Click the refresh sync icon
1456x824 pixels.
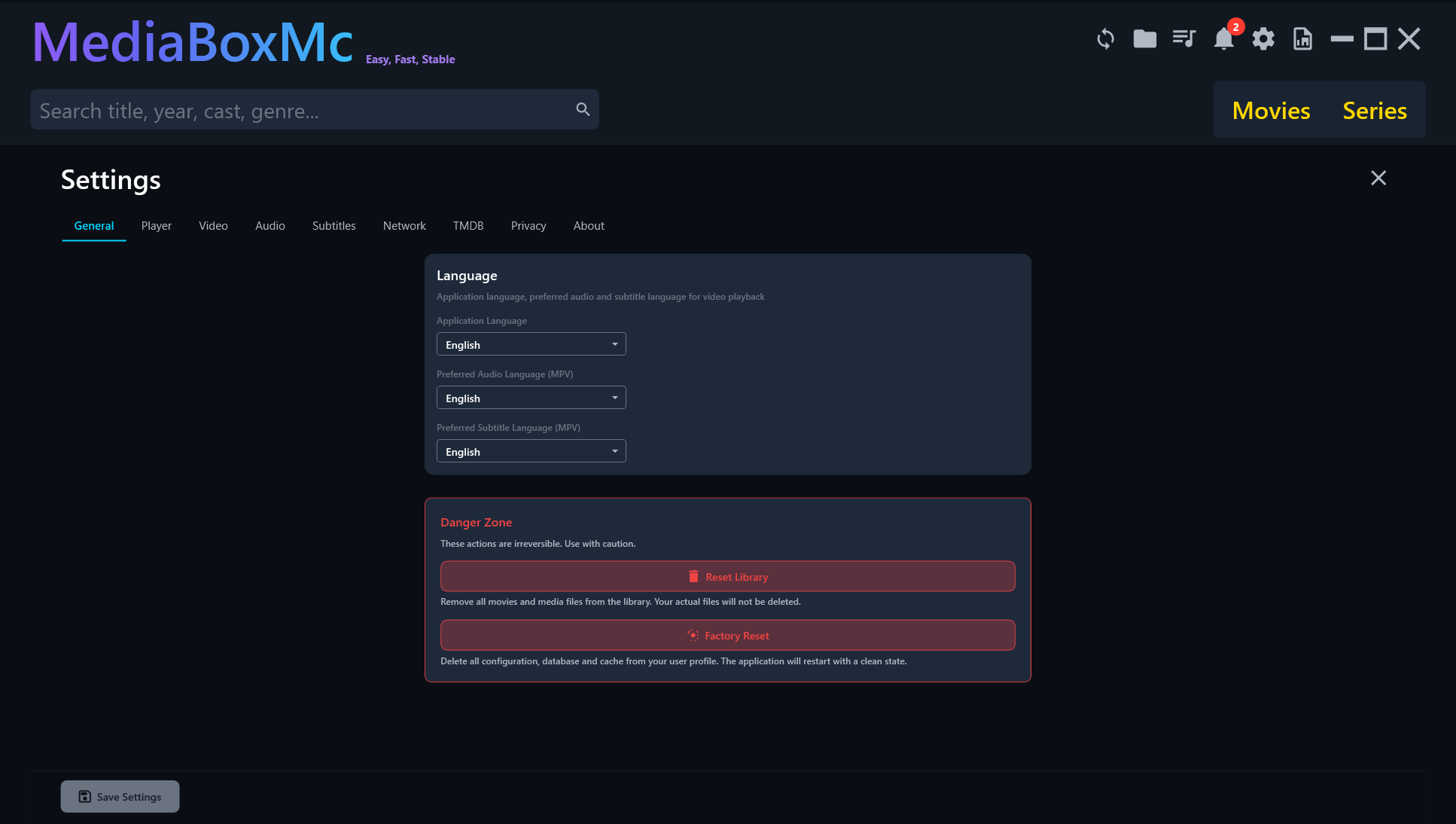click(x=1105, y=39)
